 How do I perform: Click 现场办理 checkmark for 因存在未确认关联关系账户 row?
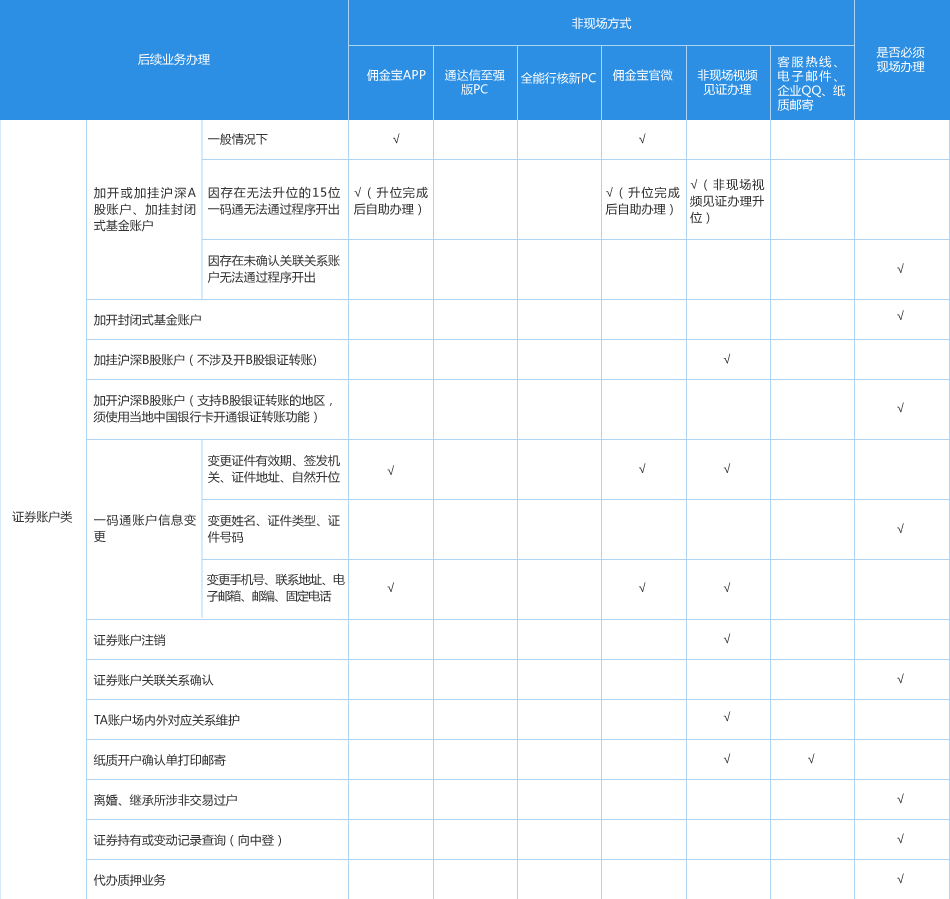point(900,268)
